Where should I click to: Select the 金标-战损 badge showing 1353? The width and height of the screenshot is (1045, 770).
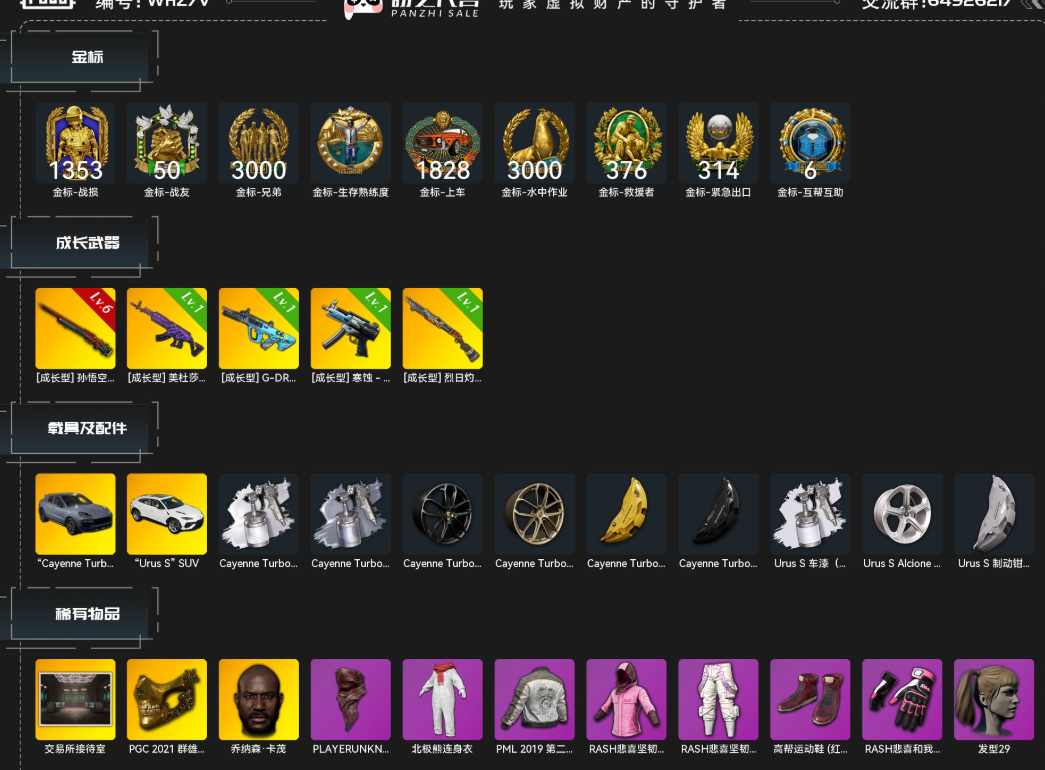pos(75,143)
